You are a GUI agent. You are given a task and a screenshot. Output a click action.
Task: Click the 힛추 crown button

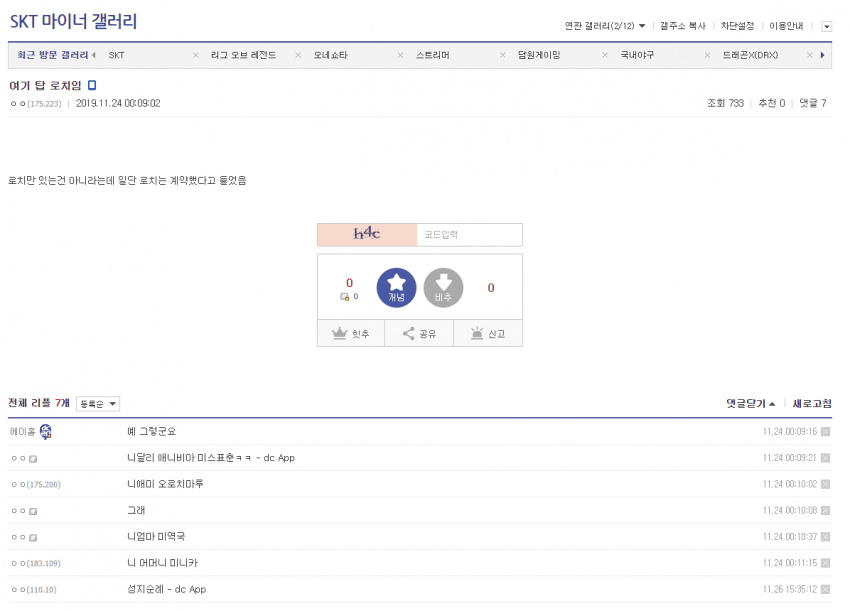click(x=351, y=334)
